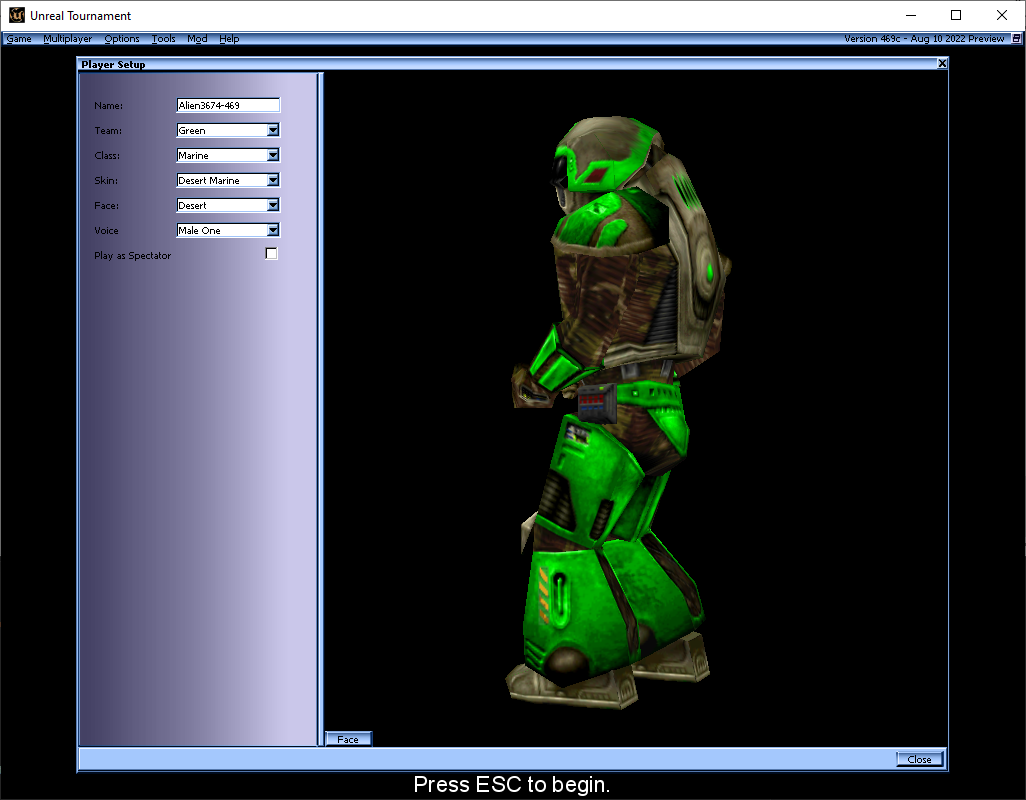Screen dimensions: 1026x800
Task: Click the Player Setup window title
Action: point(113,64)
